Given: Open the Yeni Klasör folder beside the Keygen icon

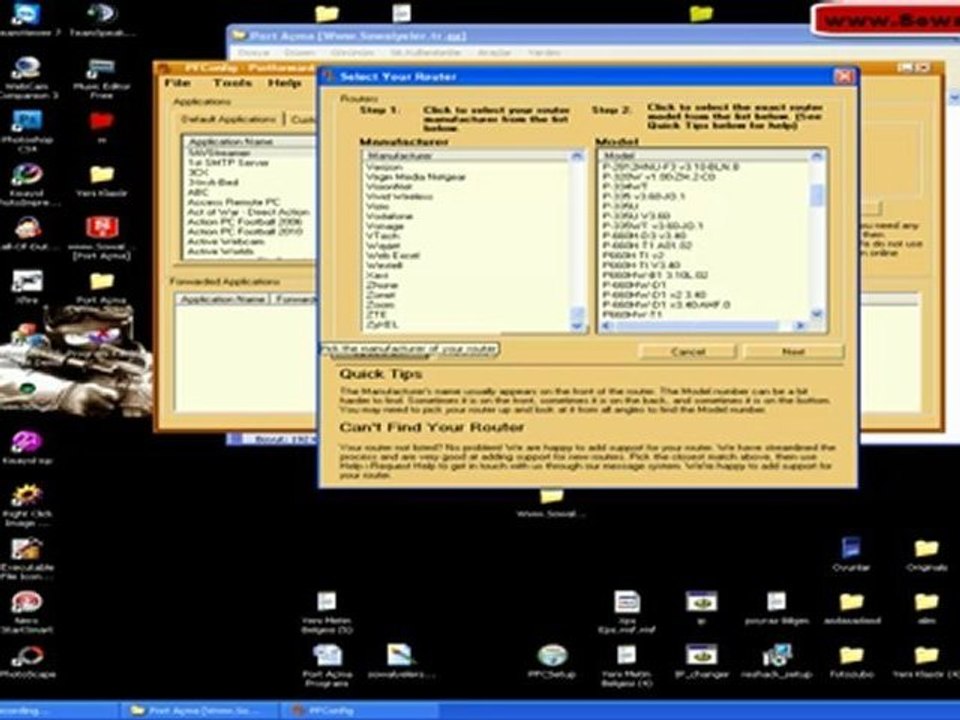Looking at the screenshot, I should (102, 181).
